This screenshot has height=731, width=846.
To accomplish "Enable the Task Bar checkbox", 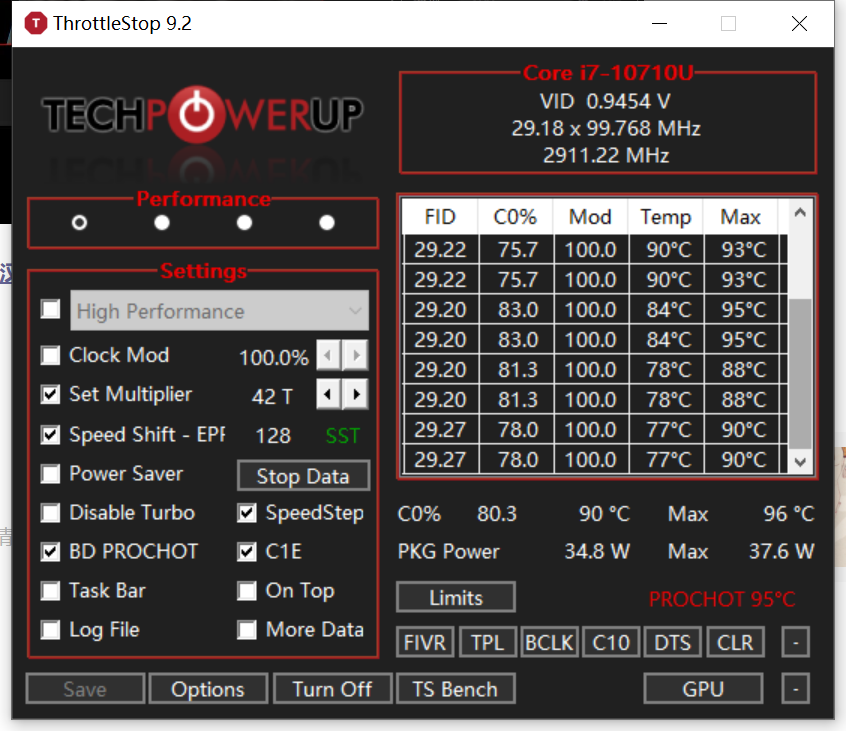I will 51,591.
